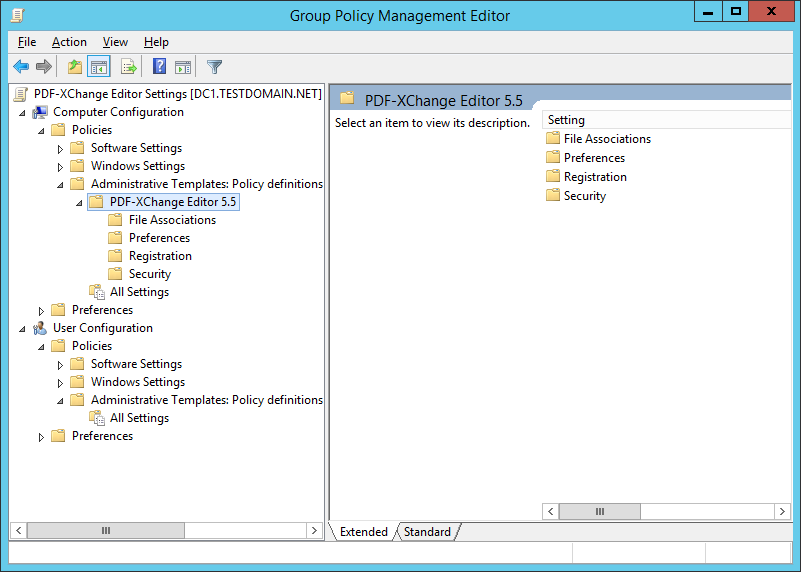Select File Associations in the tree pane
The image size is (801, 572).
[172, 220]
